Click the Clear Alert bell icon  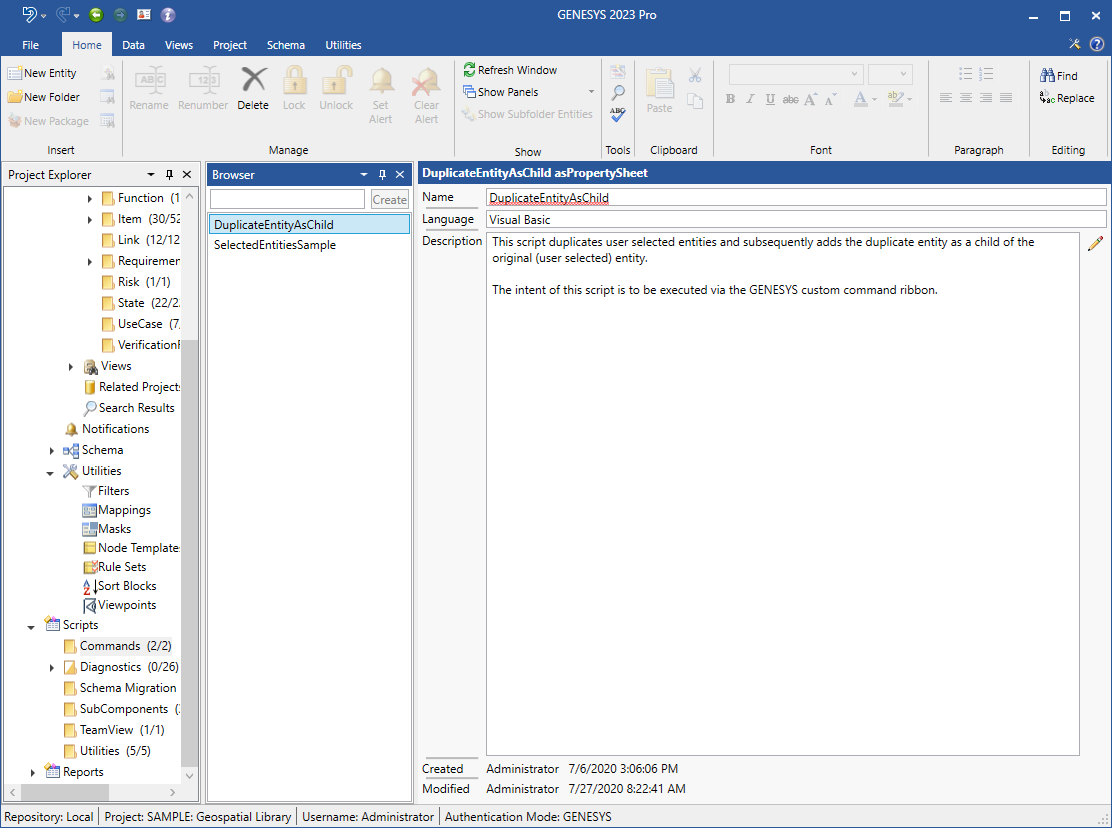[426, 82]
